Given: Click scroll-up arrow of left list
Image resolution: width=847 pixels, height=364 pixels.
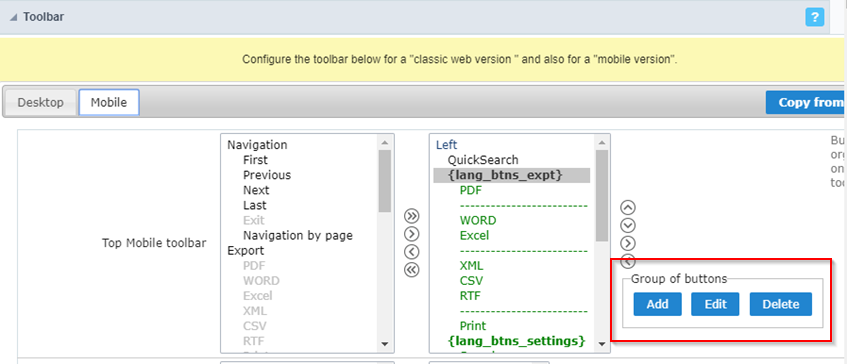Looking at the screenshot, I should coord(385,143).
